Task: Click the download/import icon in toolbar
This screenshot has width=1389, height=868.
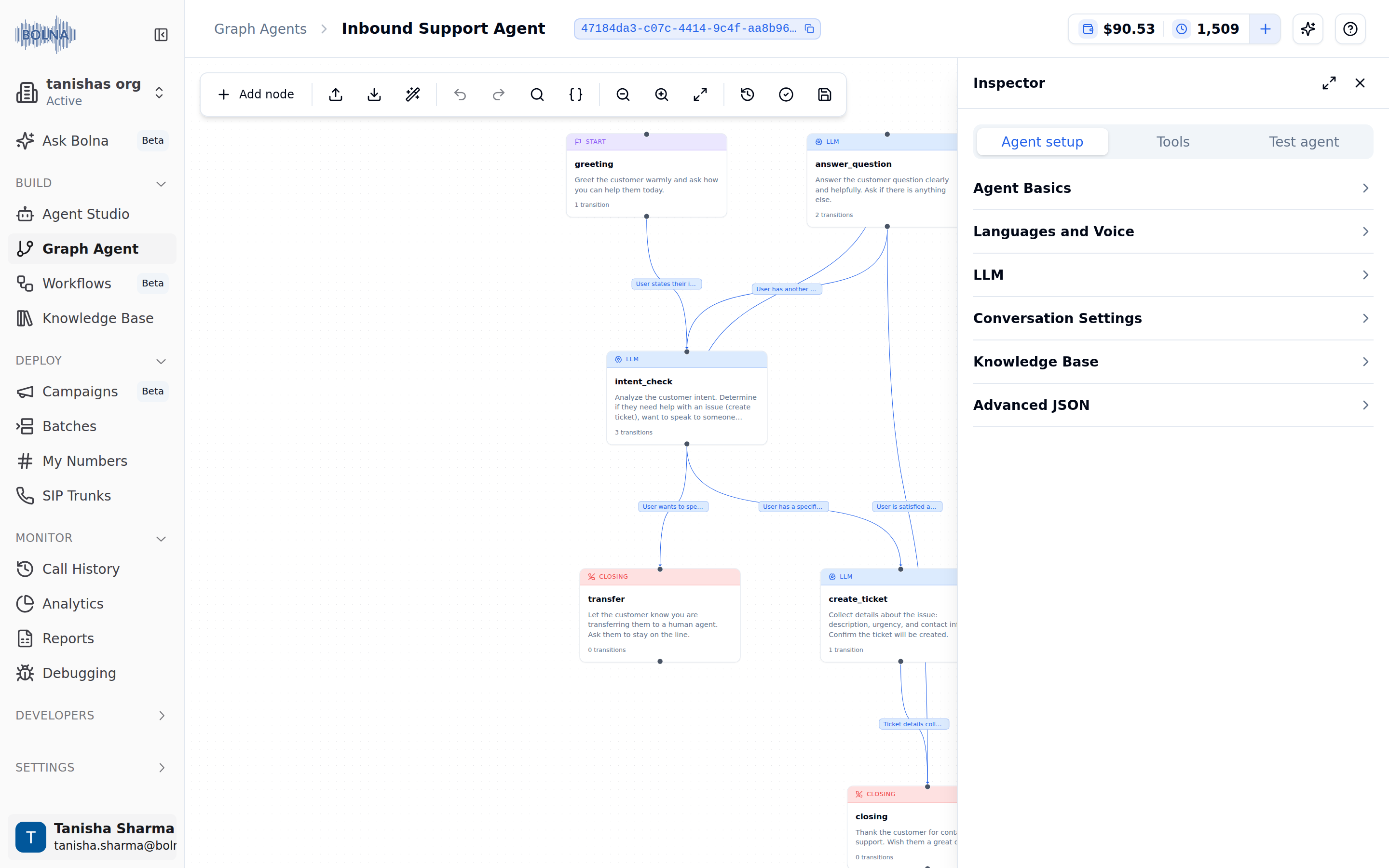Action: coord(374,94)
